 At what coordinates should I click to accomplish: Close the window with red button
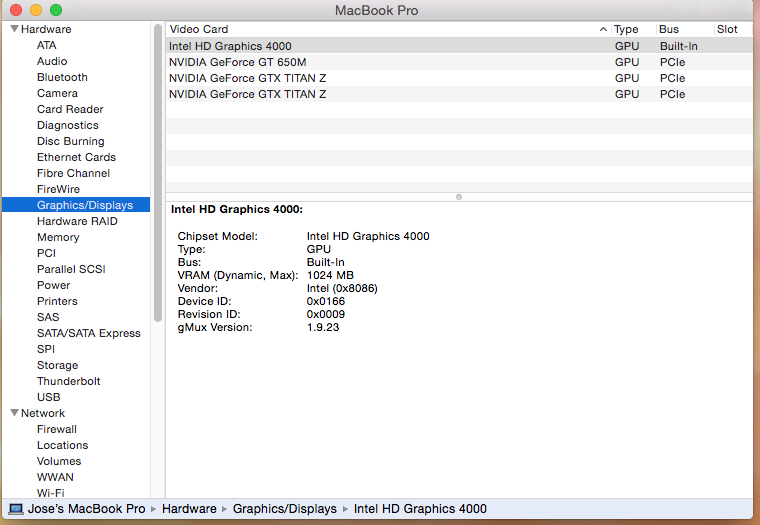pos(16,10)
